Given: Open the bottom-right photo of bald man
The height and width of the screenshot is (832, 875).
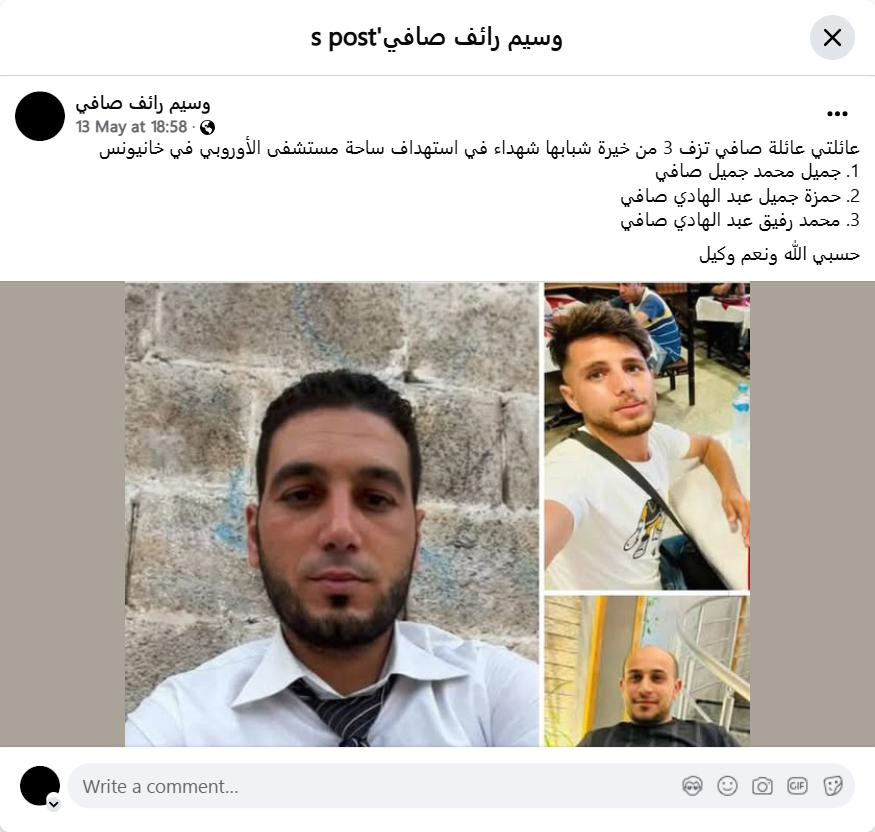Looking at the screenshot, I should [x=647, y=671].
